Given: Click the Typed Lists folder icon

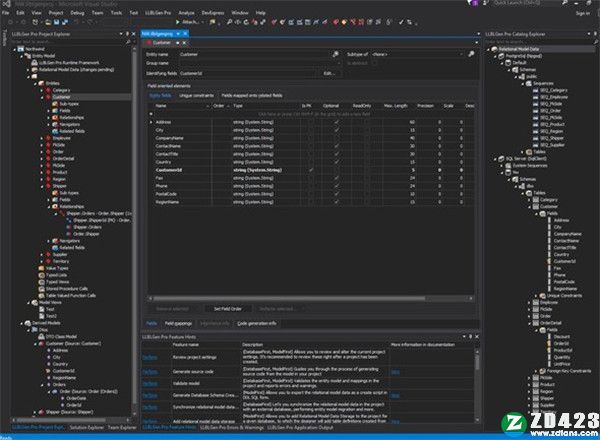Looking at the screenshot, I should pos(42,275).
